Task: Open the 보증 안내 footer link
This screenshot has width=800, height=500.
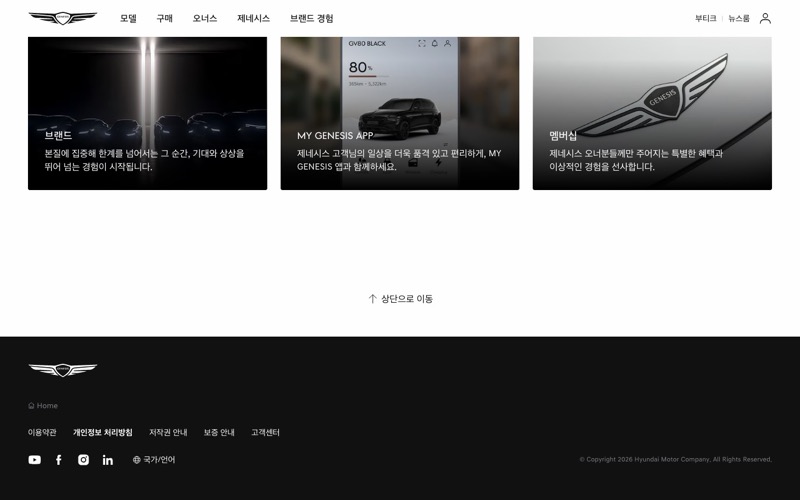Action: (219, 433)
